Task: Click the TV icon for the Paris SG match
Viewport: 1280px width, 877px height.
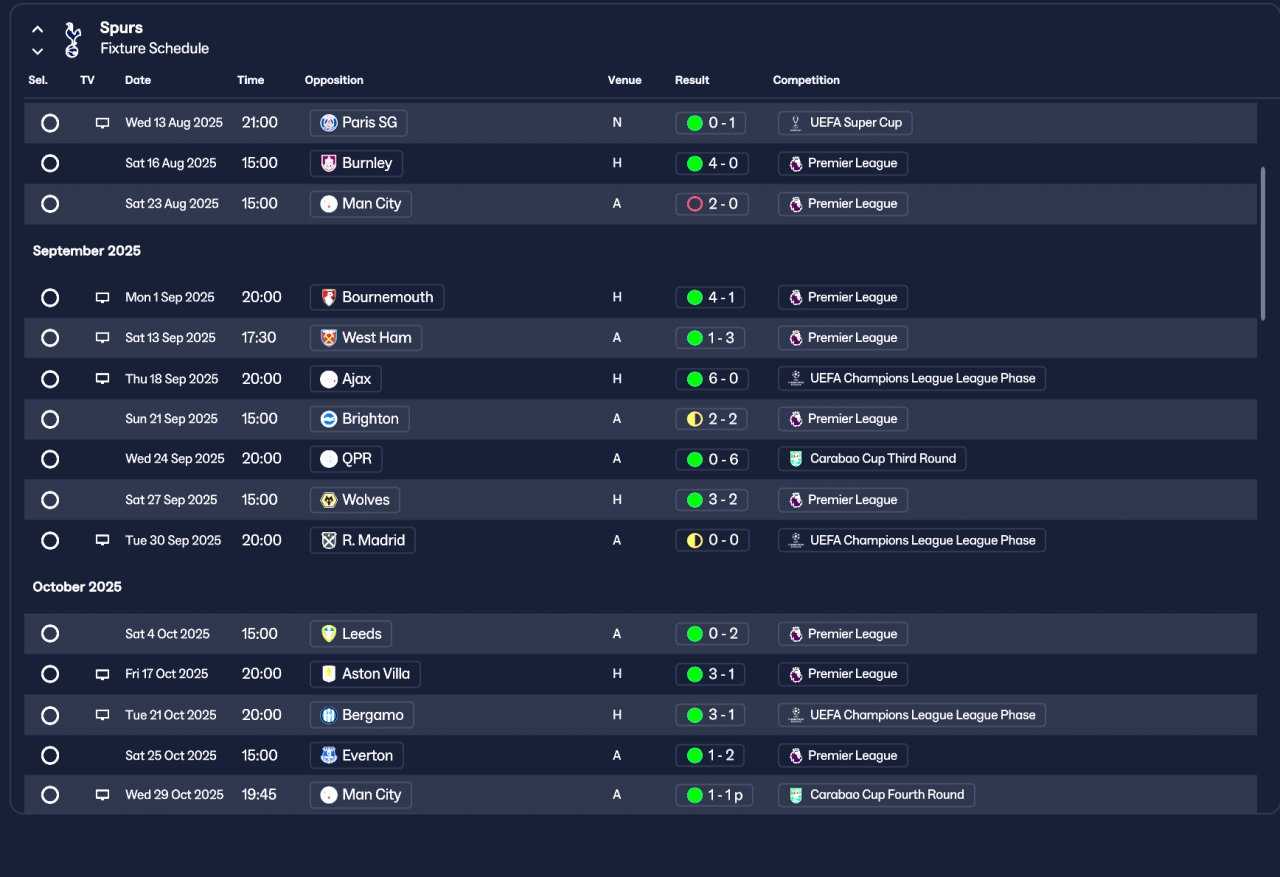Action: [102, 123]
